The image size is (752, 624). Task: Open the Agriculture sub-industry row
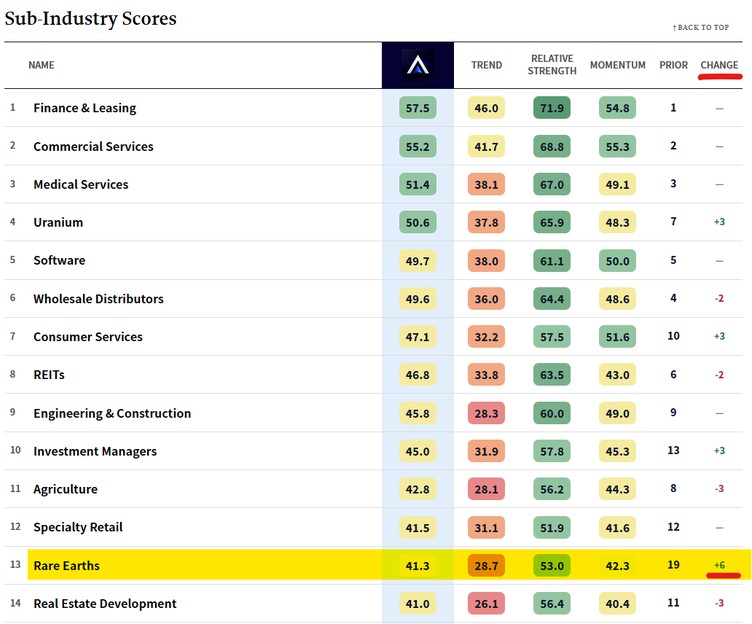[373, 489]
